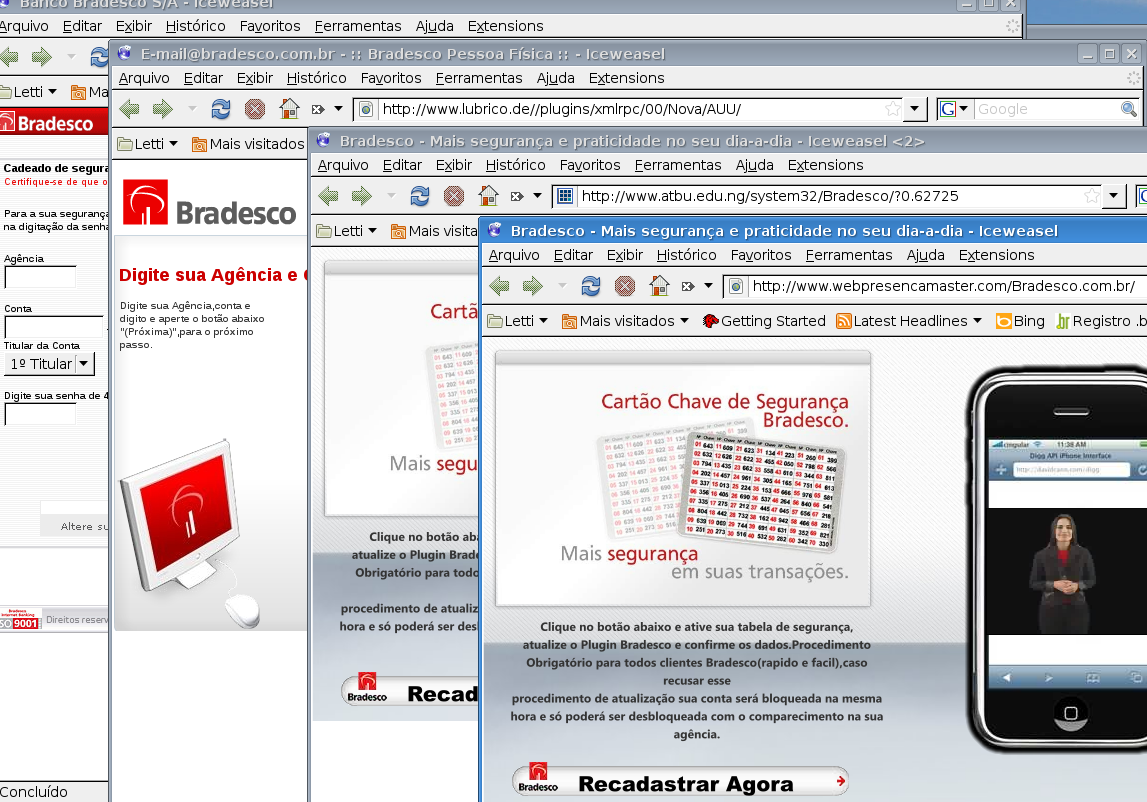
Task: Click the Bradesco logo on the lubrico.de page
Action: coord(209,204)
